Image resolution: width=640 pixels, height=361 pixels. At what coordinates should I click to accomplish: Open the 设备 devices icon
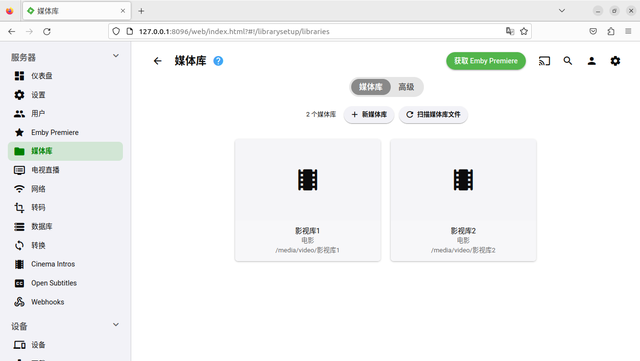pyautogui.click(x=19, y=345)
